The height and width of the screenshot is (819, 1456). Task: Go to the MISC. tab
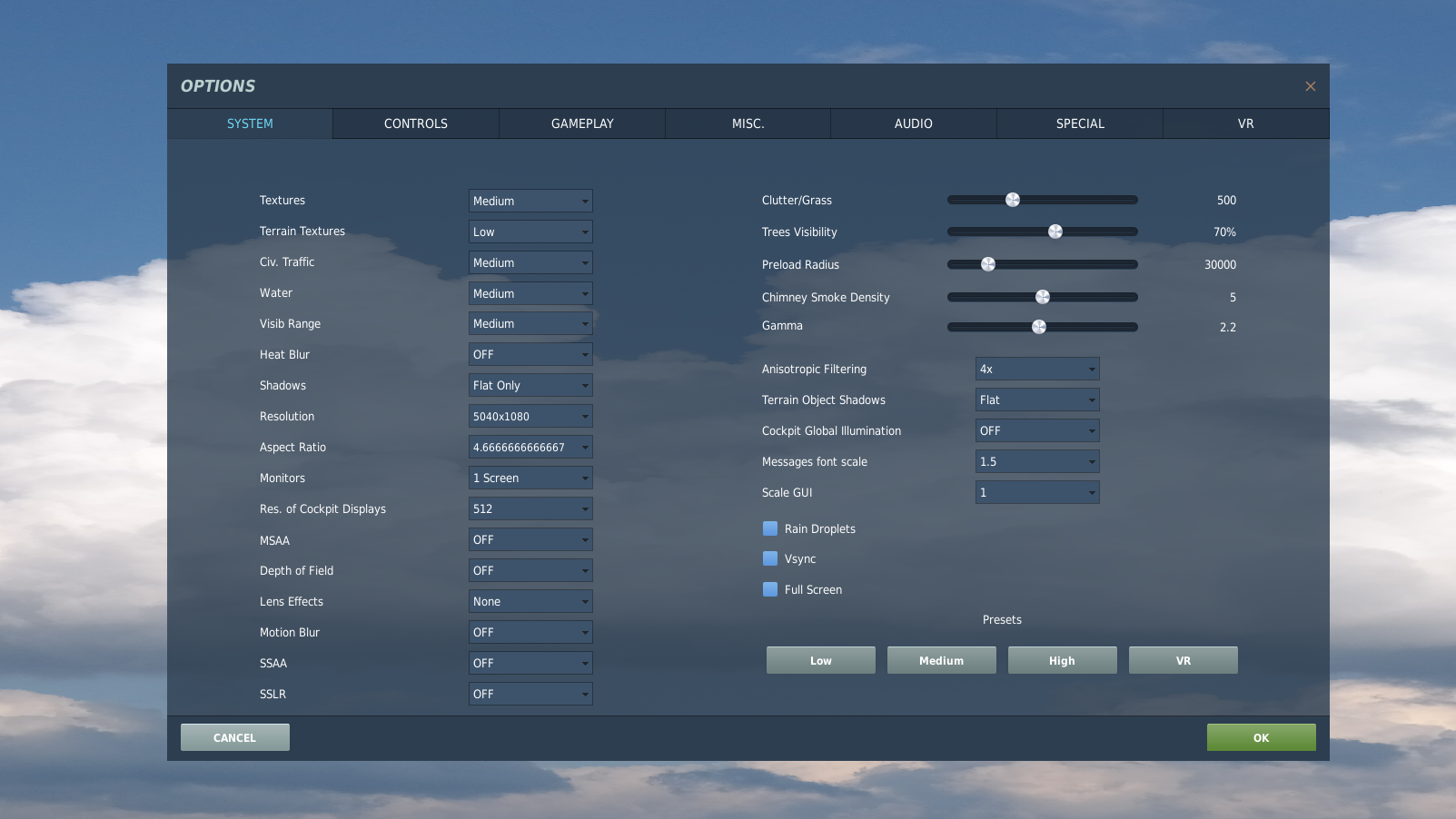coord(748,123)
